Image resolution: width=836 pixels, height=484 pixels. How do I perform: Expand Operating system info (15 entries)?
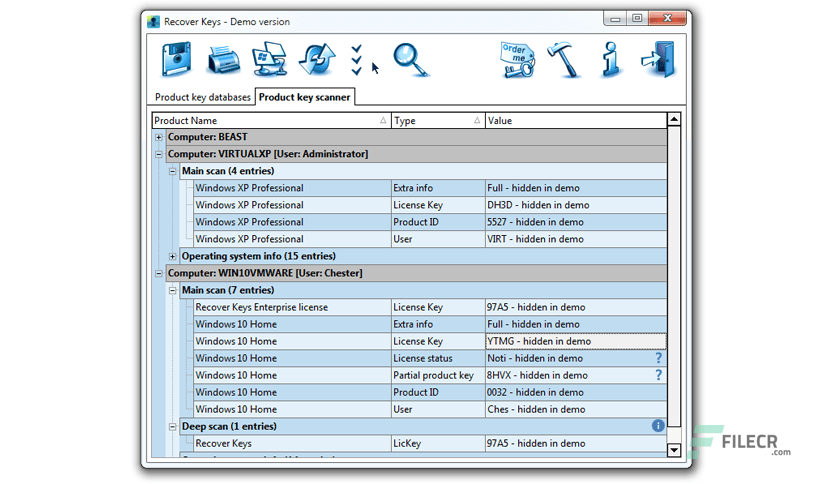pos(172,256)
